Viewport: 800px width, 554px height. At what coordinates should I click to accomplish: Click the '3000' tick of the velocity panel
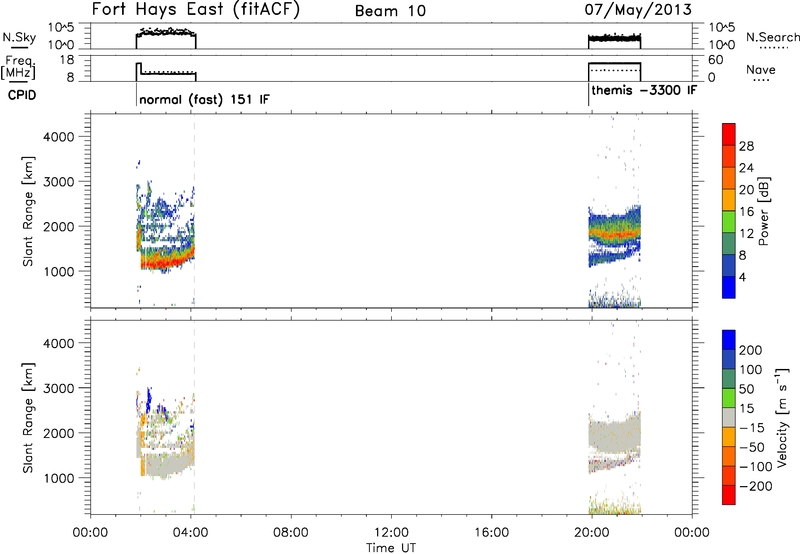click(59, 388)
